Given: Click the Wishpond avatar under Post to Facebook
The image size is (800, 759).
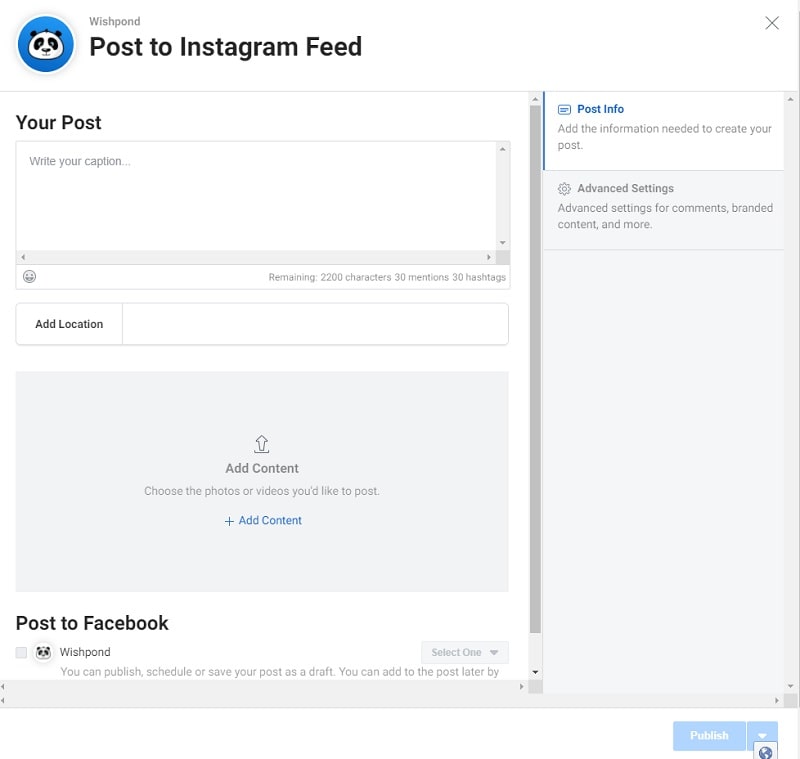Looking at the screenshot, I should tap(42, 651).
